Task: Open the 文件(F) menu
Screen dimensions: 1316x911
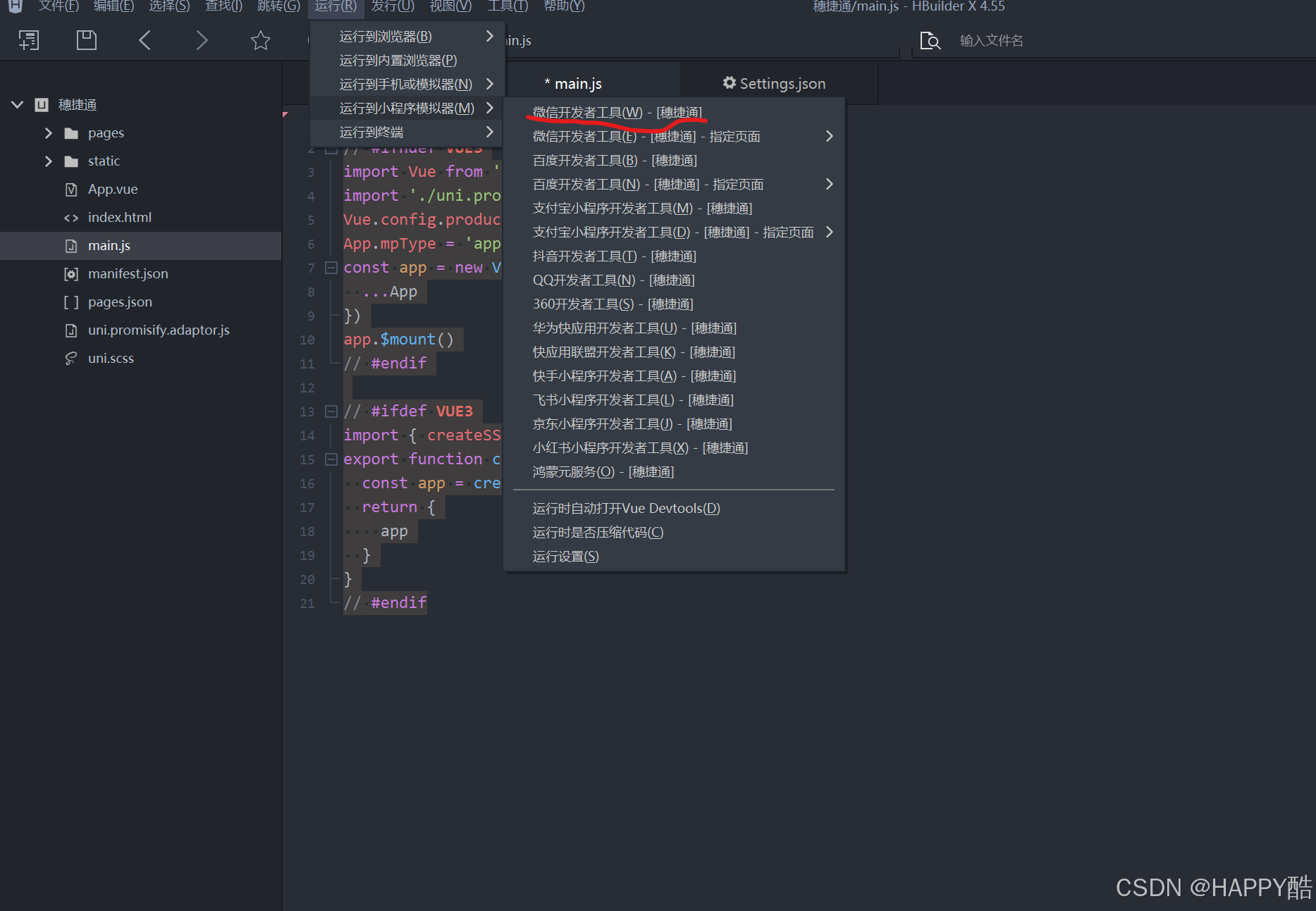Action: [59, 6]
